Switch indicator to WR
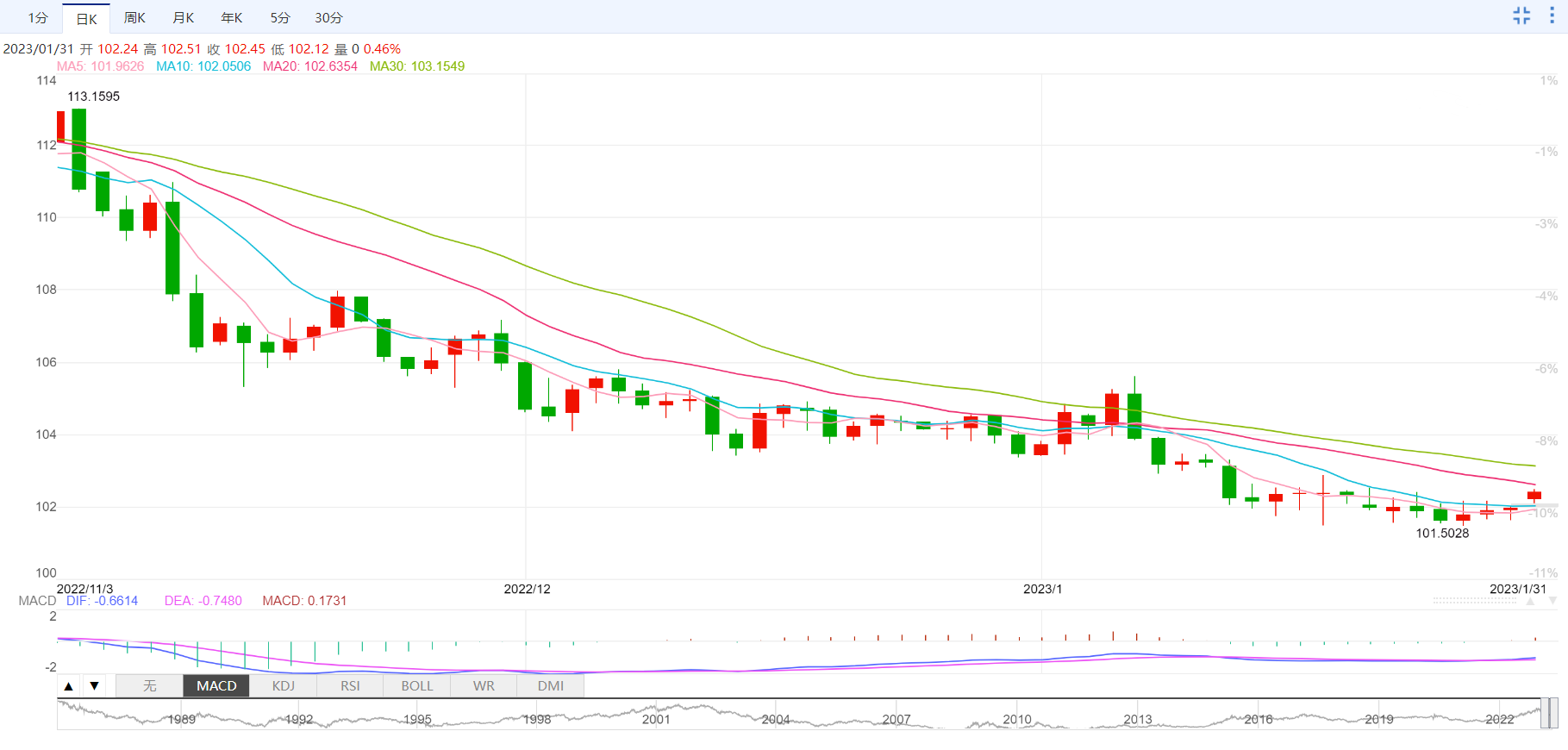The height and width of the screenshot is (750, 1568). point(484,686)
